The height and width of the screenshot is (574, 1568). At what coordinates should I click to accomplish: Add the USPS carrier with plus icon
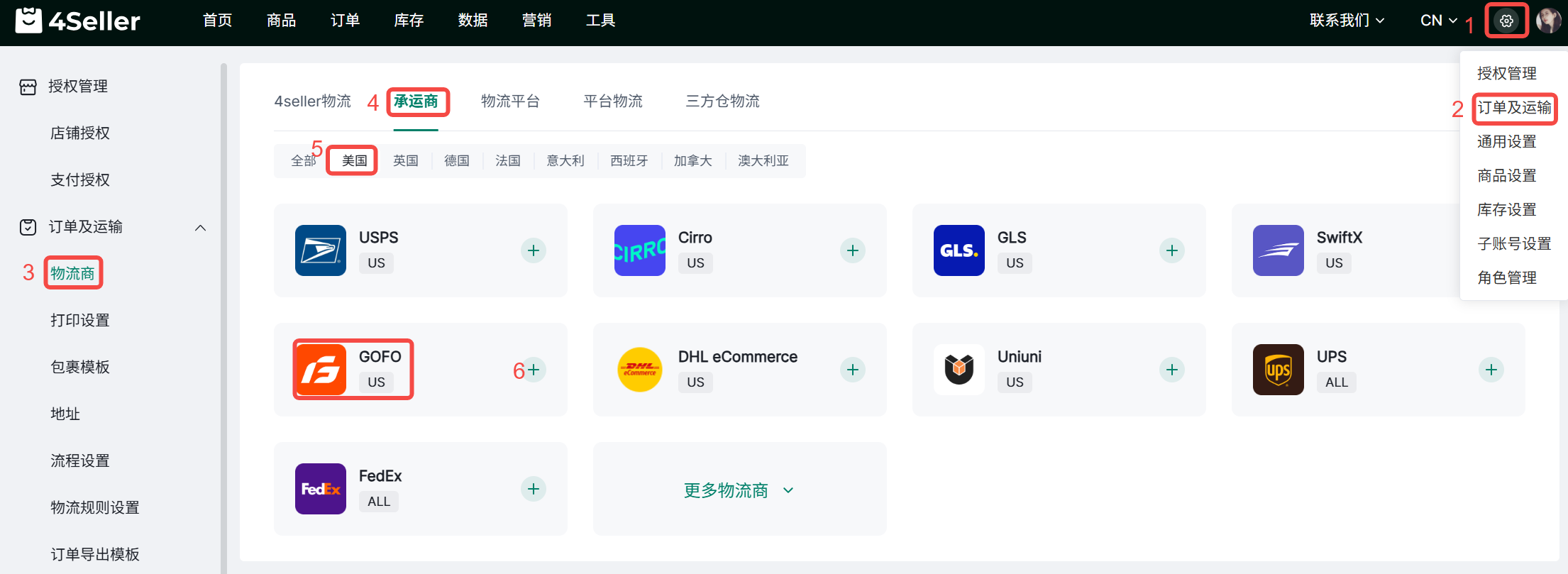coord(534,250)
